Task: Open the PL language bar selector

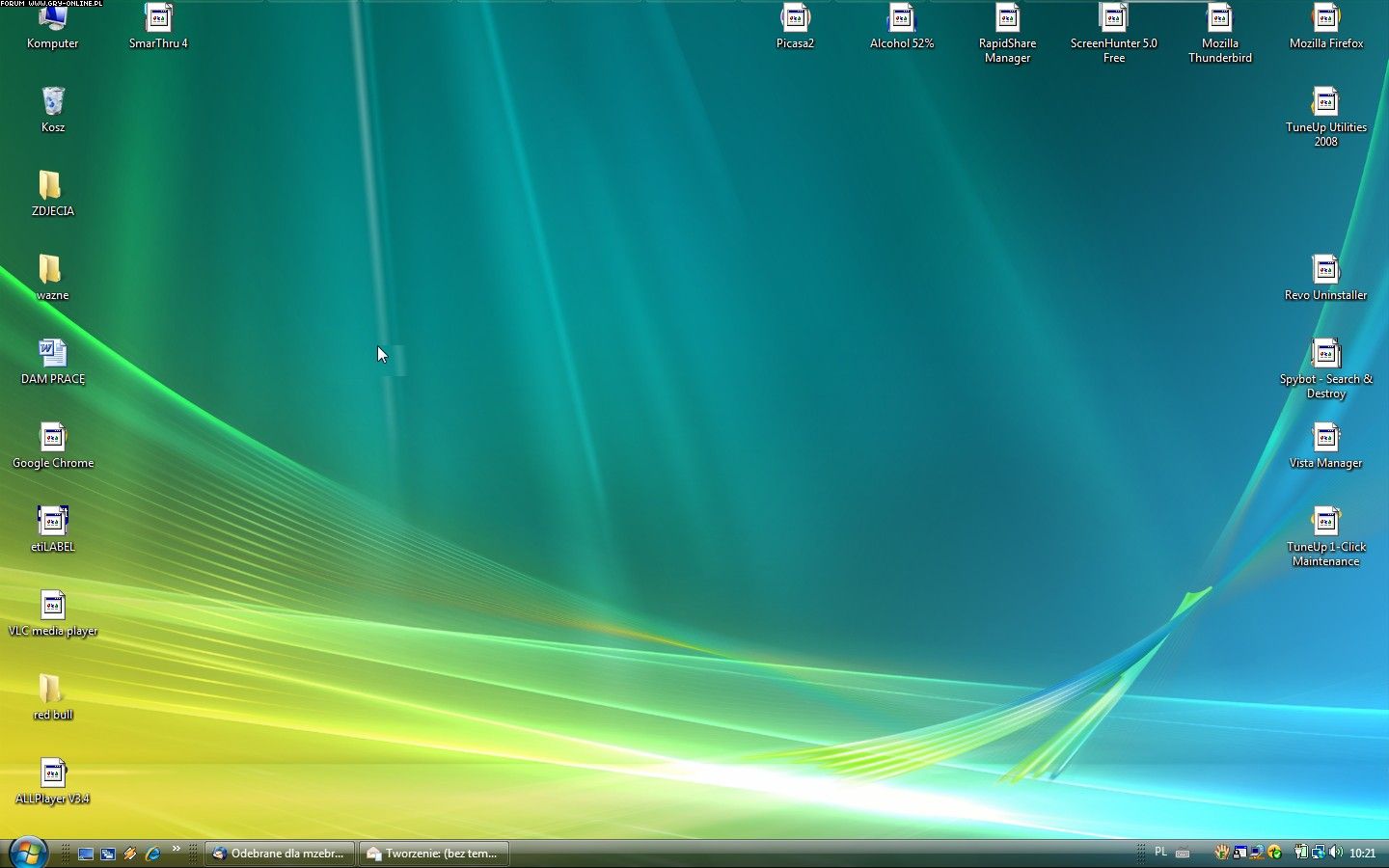Action: point(1160,853)
